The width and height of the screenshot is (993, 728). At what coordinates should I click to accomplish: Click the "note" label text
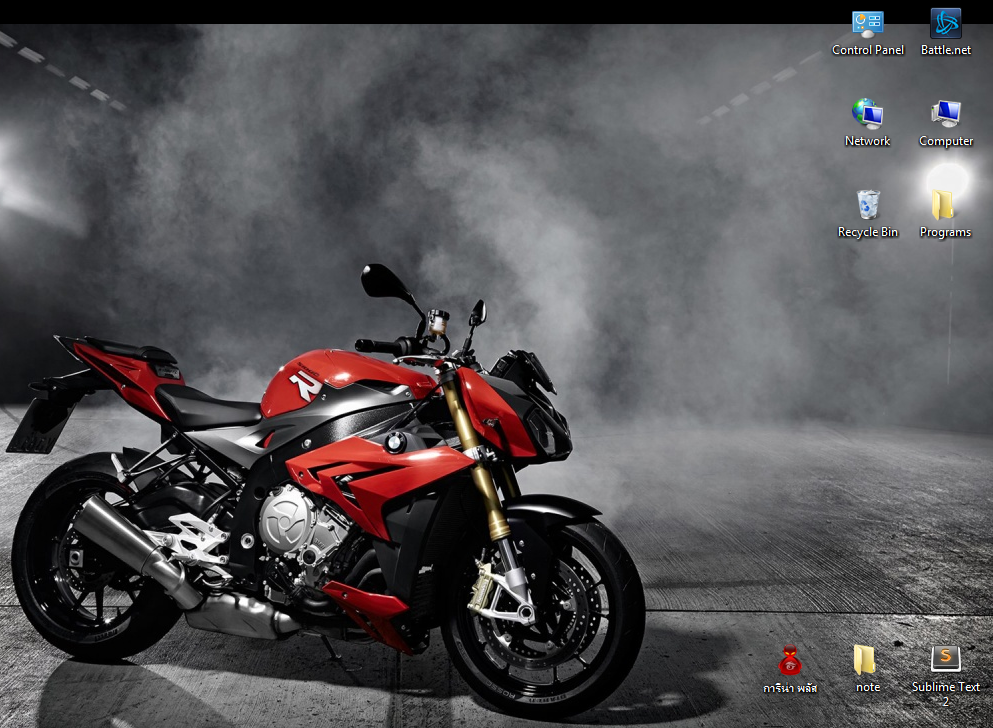pyautogui.click(x=868, y=687)
